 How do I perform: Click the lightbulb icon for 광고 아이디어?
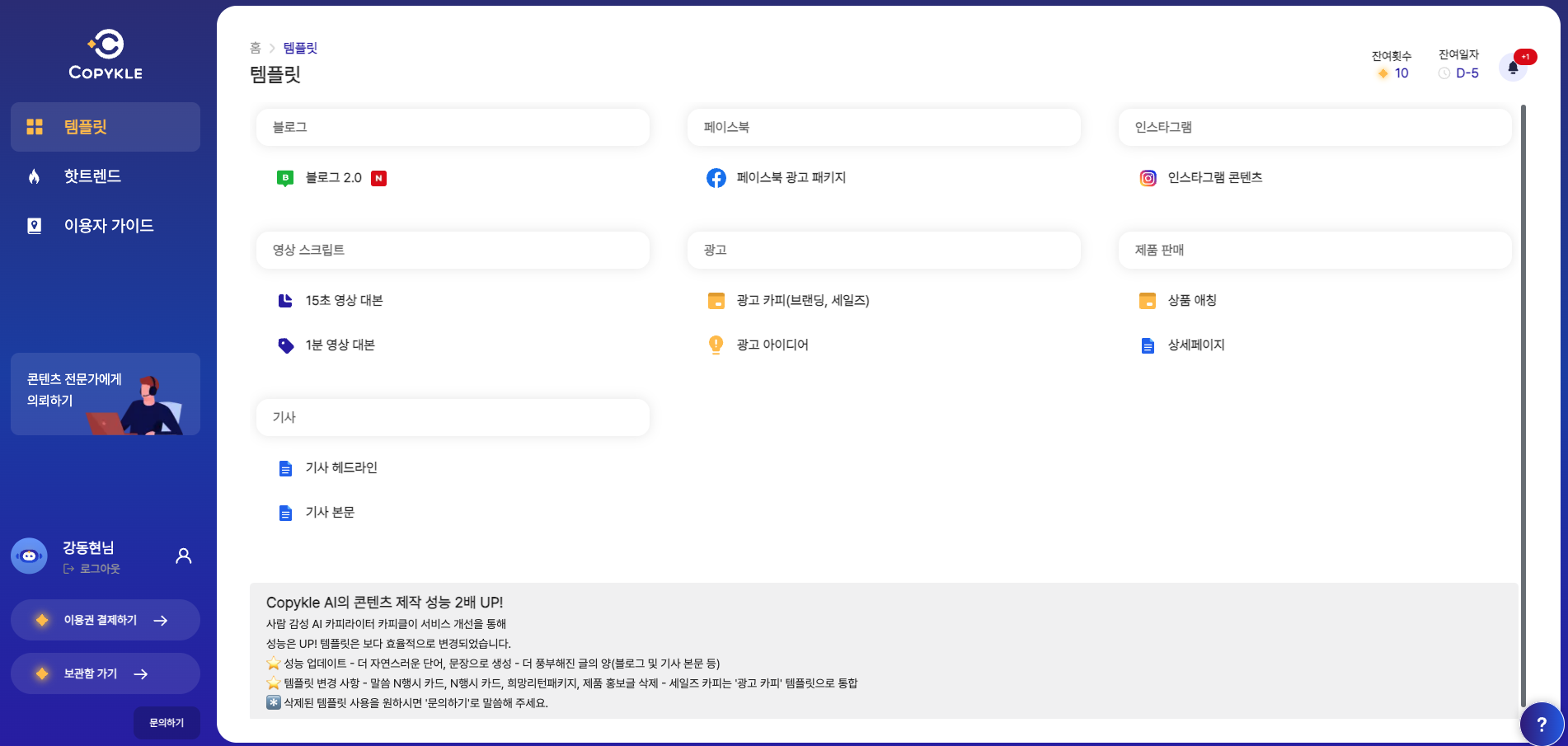(x=716, y=345)
